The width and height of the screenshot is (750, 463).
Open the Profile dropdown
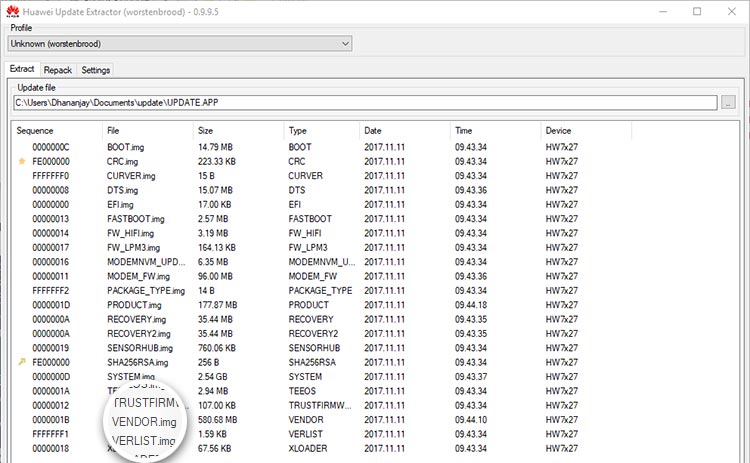pos(180,44)
